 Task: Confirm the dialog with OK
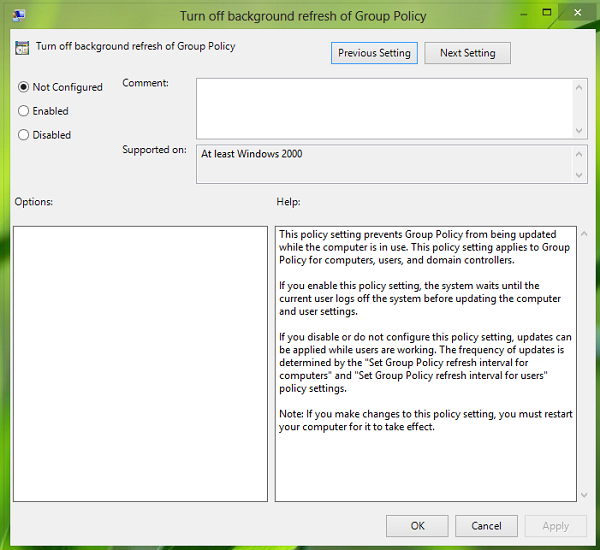[x=417, y=525]
